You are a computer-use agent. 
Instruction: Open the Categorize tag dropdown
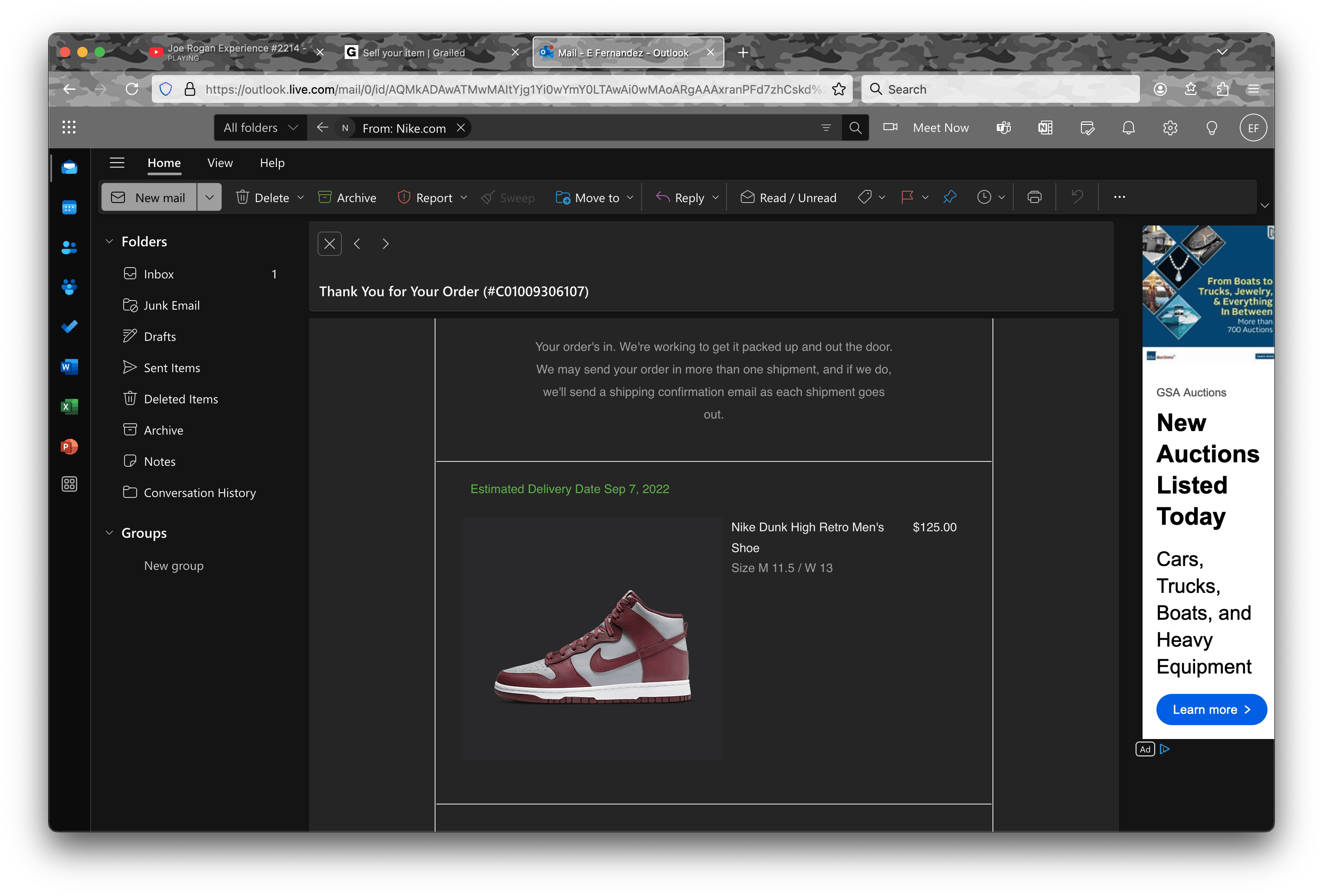tap(882, 197)
